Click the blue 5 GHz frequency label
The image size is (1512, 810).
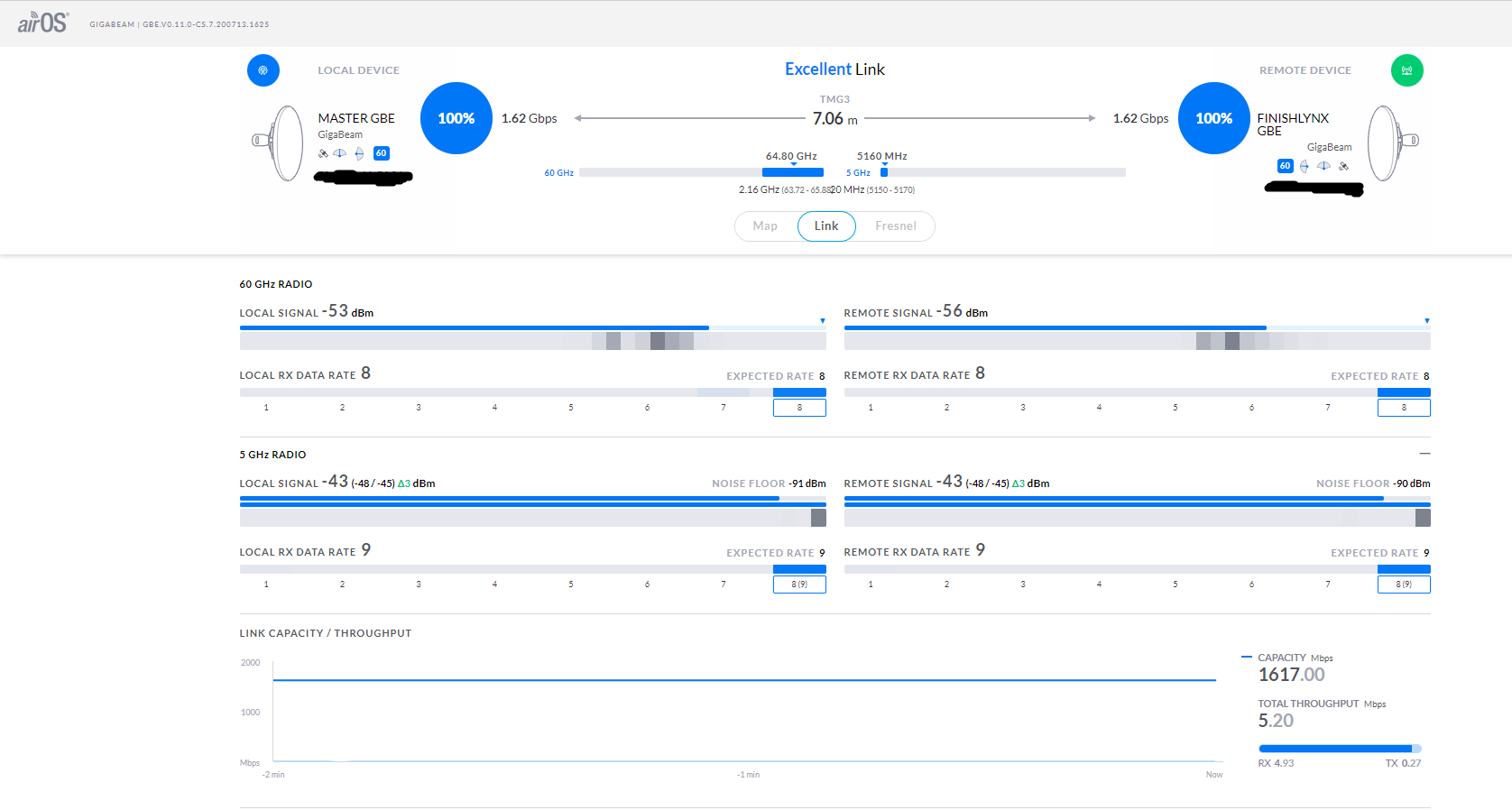click(x=858, y=173)
